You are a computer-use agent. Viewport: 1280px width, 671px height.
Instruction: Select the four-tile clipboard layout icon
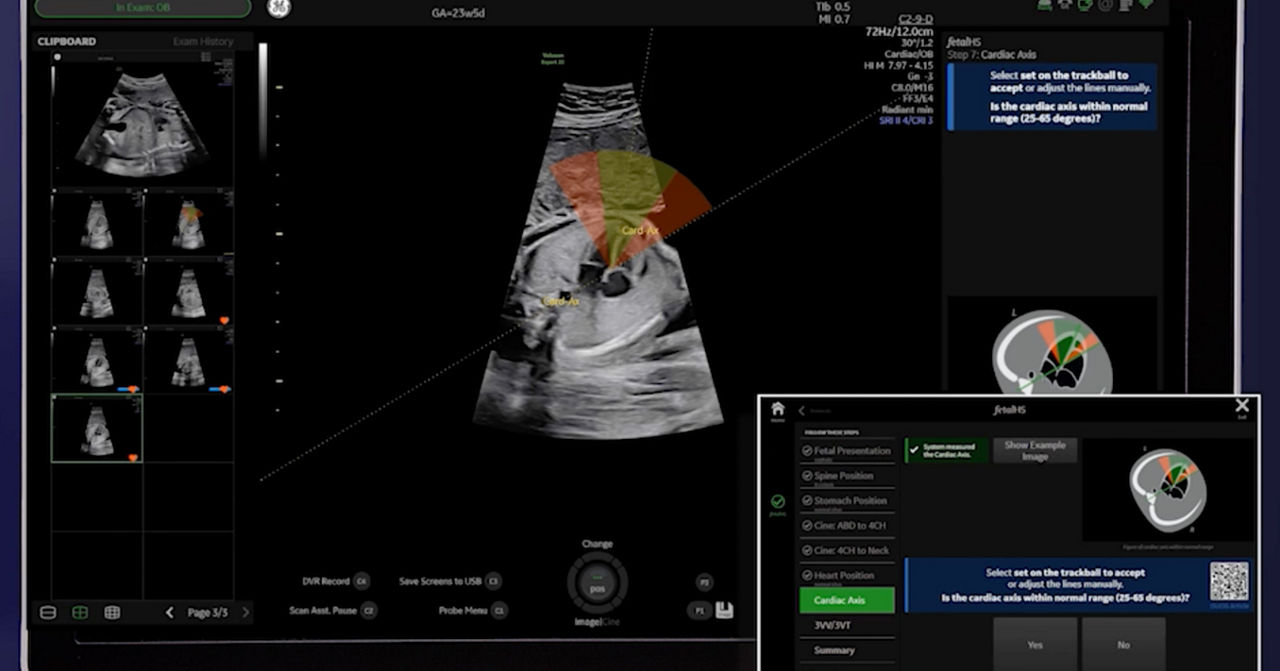tap(80, 613)
